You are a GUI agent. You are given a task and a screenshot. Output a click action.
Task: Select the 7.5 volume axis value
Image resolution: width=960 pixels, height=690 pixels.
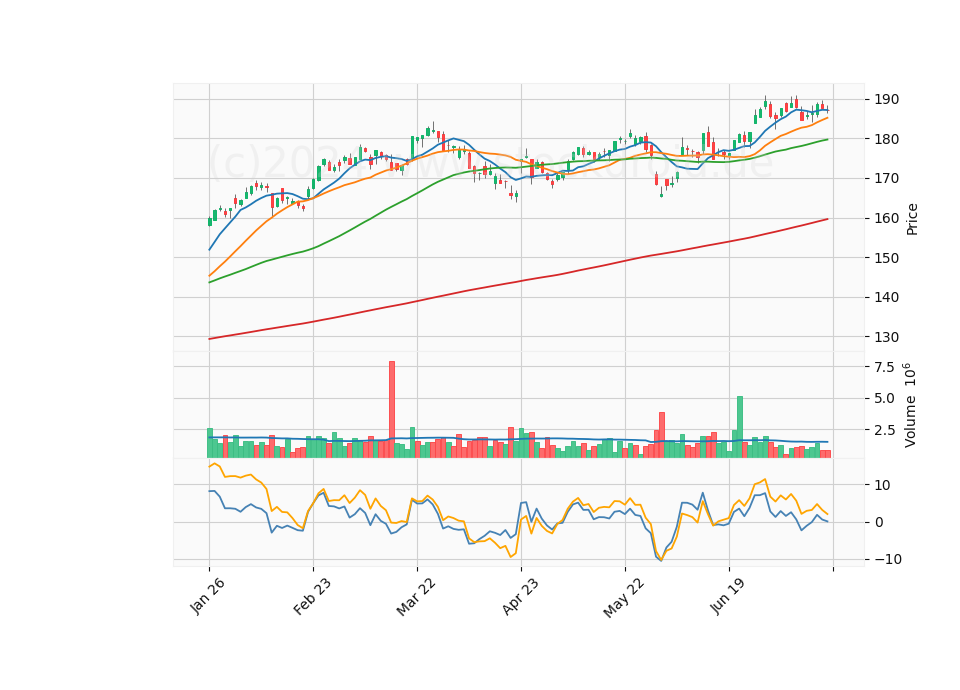tap(884, 367)
